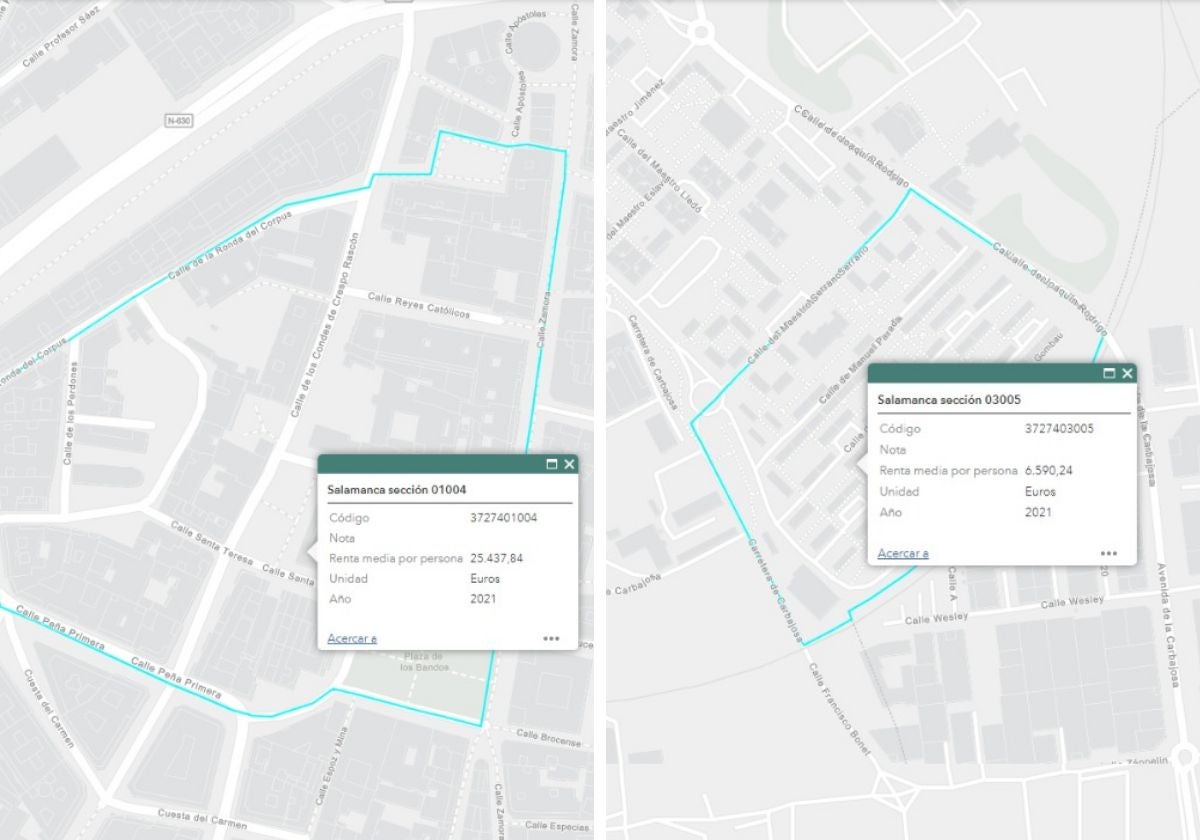This screenshot has width=1200, height=840.
Task: Zoom to sección 03005 via 'Acercar a'
Action: coord(903,554)
